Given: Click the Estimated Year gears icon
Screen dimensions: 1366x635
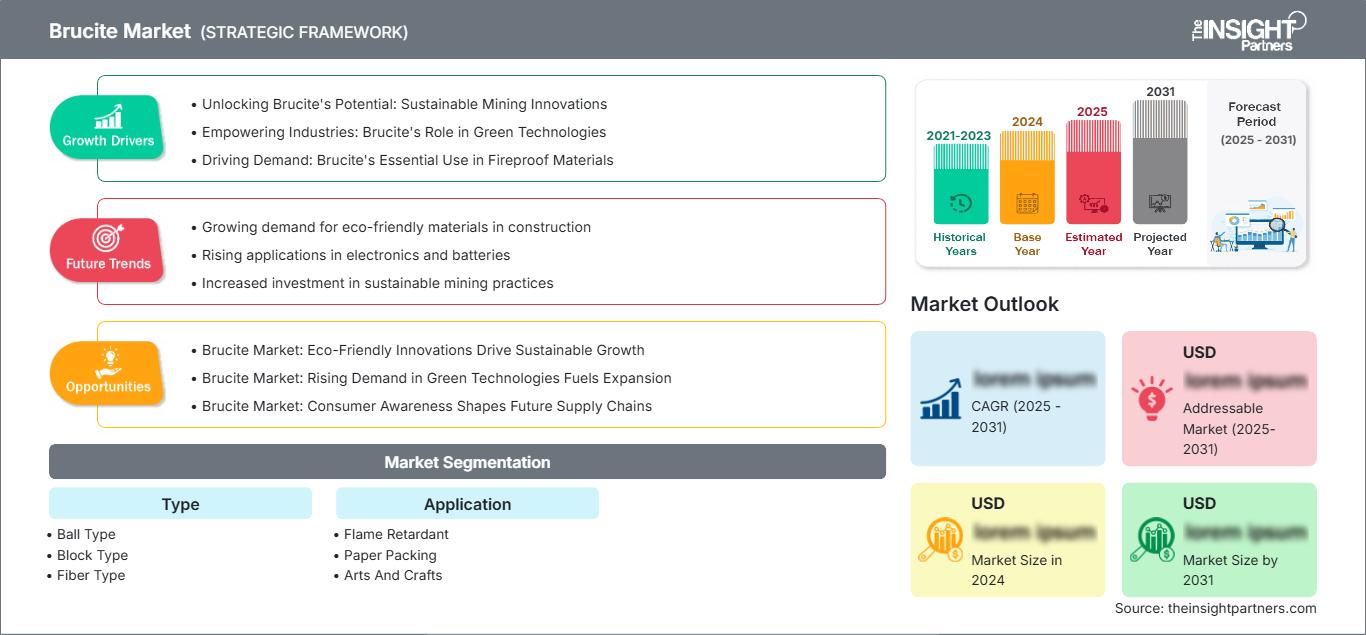Looking at the screenshot, I should pyautogui.click(x=1093, y=204).
